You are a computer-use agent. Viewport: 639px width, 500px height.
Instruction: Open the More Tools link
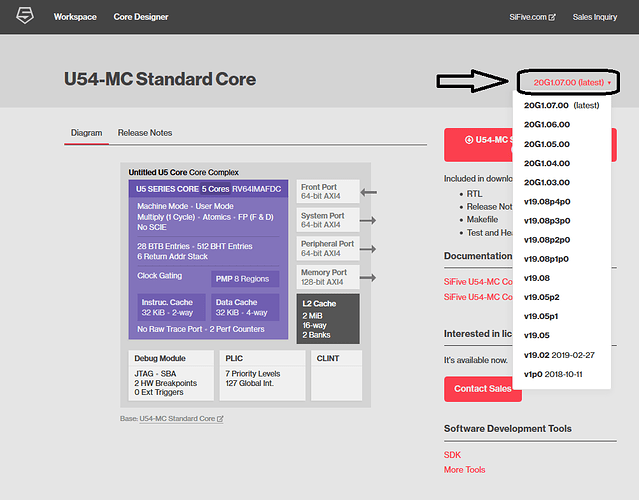(x=465, y=470)
